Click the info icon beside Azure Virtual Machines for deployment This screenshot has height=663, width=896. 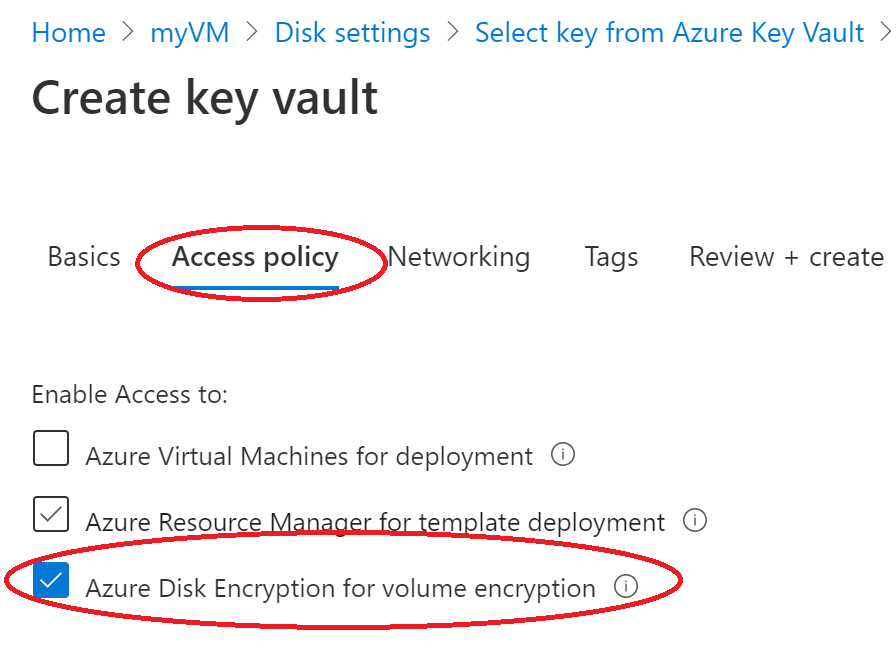pyautogui.click(x=564, y=455)
